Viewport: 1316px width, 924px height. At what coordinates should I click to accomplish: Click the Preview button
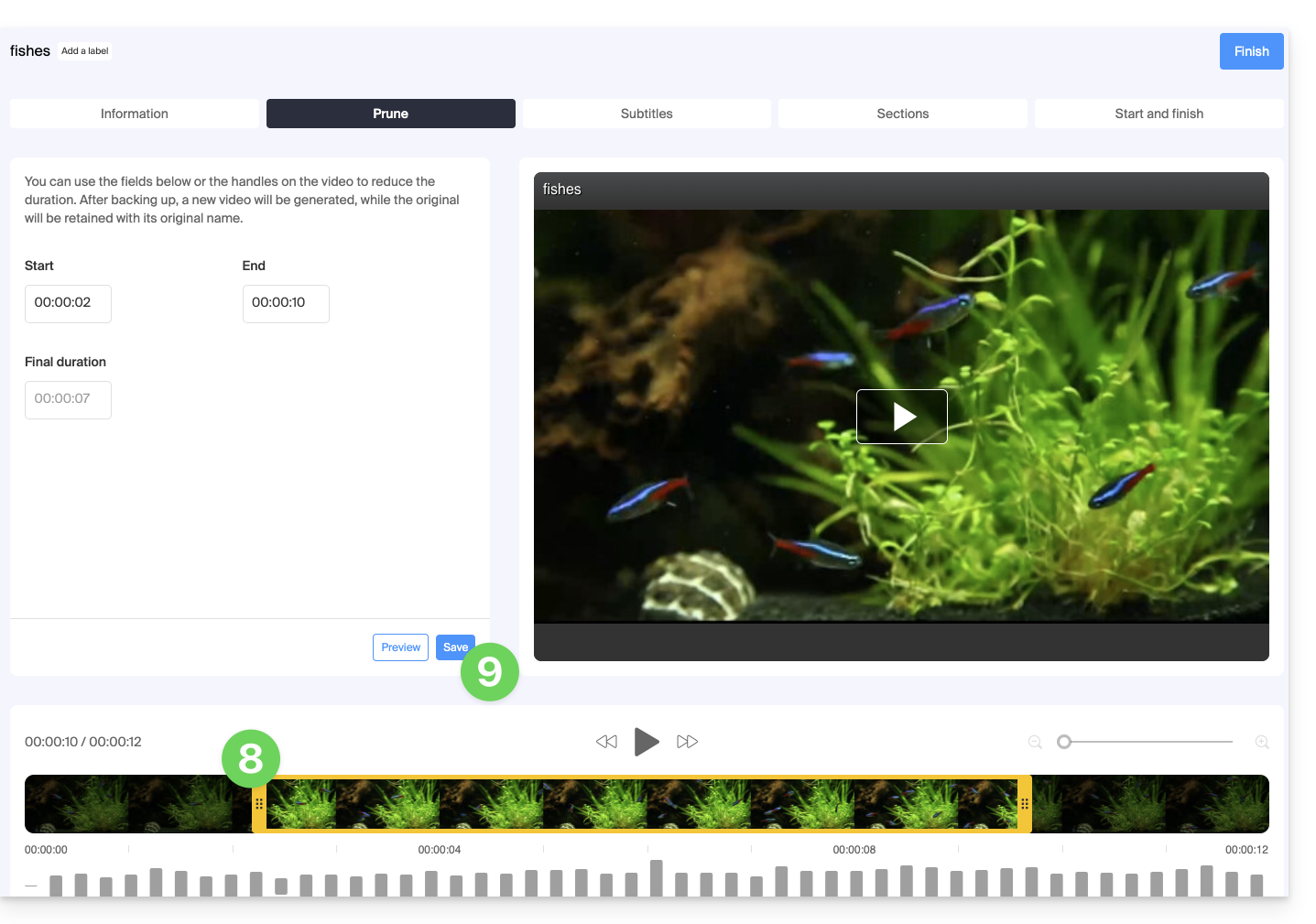pyautogui.click(x=400, y=647)
